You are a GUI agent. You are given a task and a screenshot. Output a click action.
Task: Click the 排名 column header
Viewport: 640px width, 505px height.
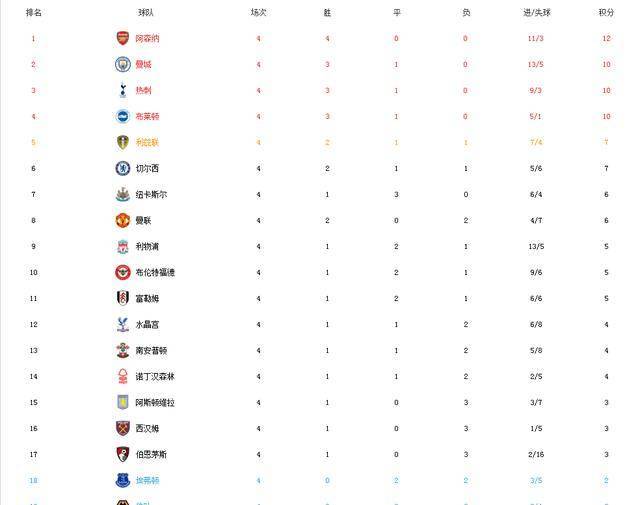point(33,13)
